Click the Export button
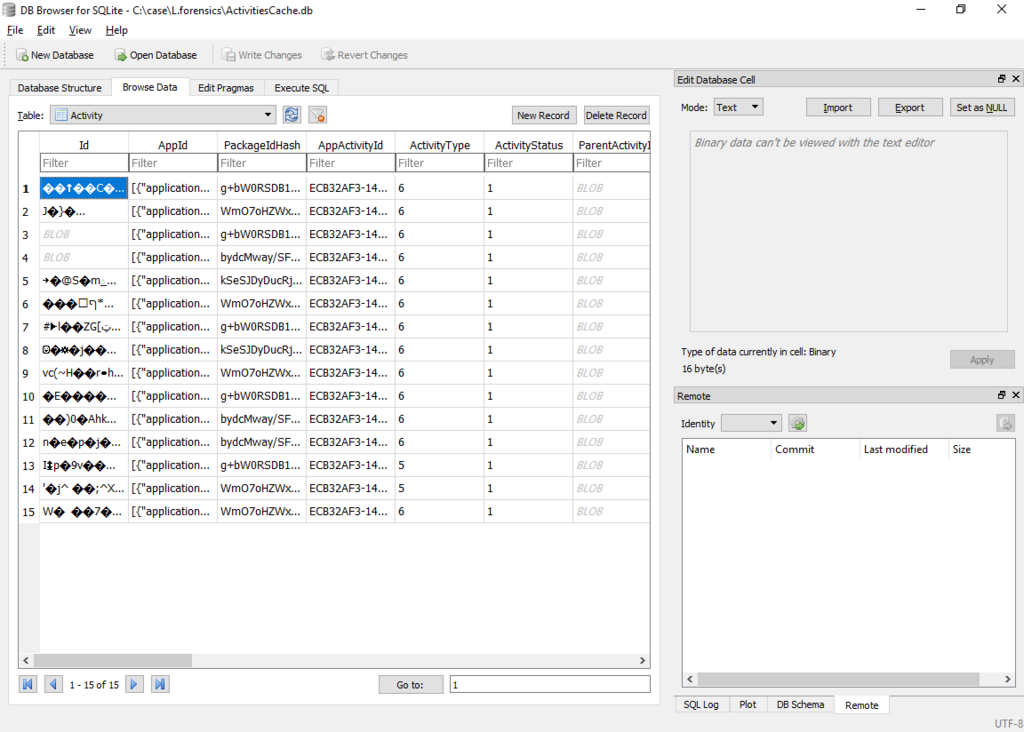The height and width of the screenshot is (732, 1024). (x=910, y=107)
